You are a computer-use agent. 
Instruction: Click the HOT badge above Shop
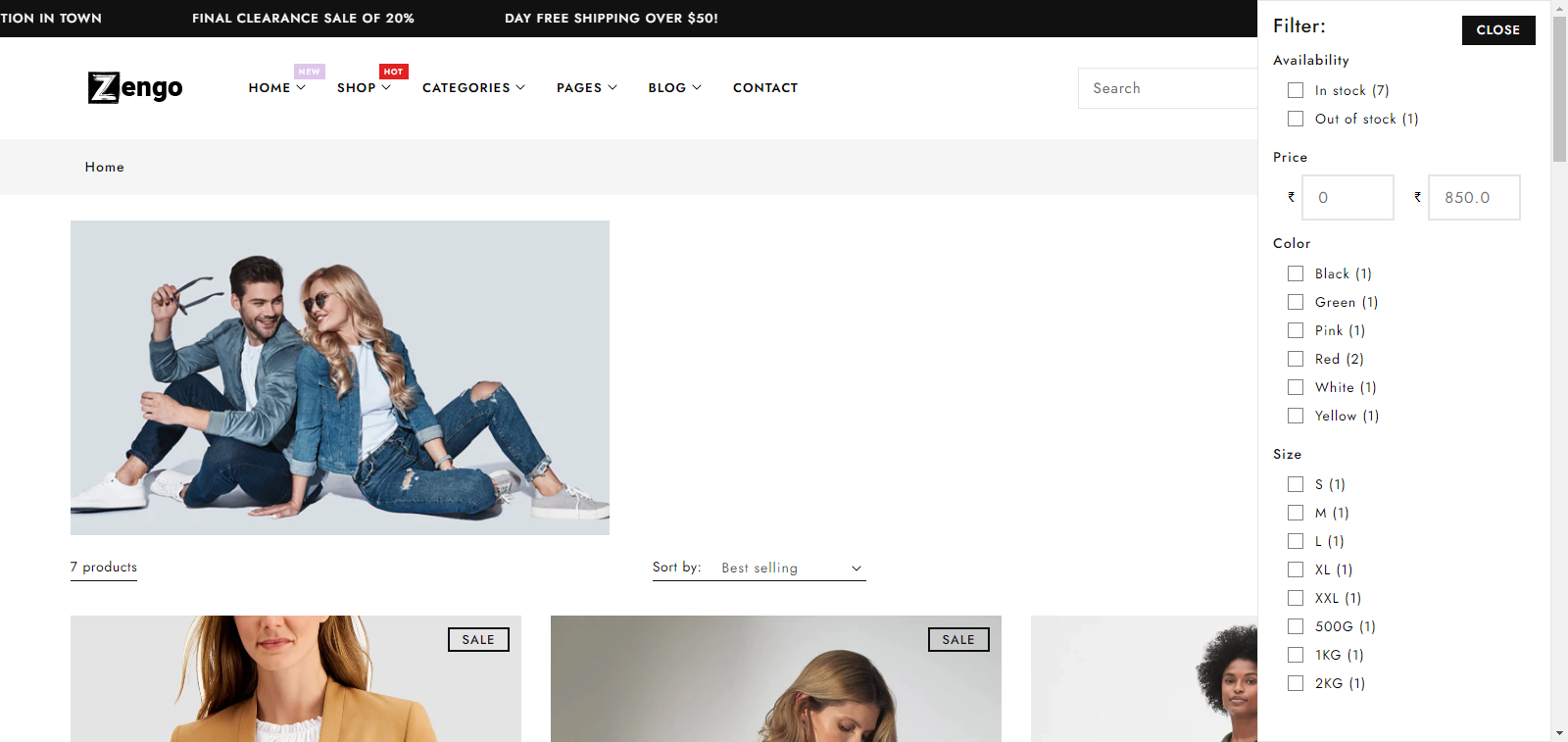point(393,72)
